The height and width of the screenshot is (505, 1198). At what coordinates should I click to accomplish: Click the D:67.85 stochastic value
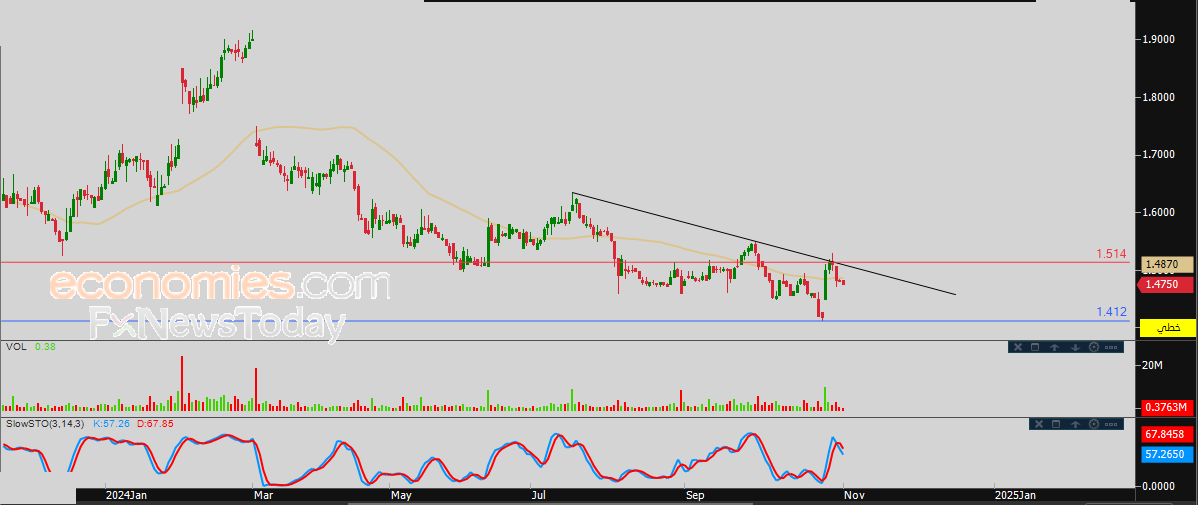(155, 422)
